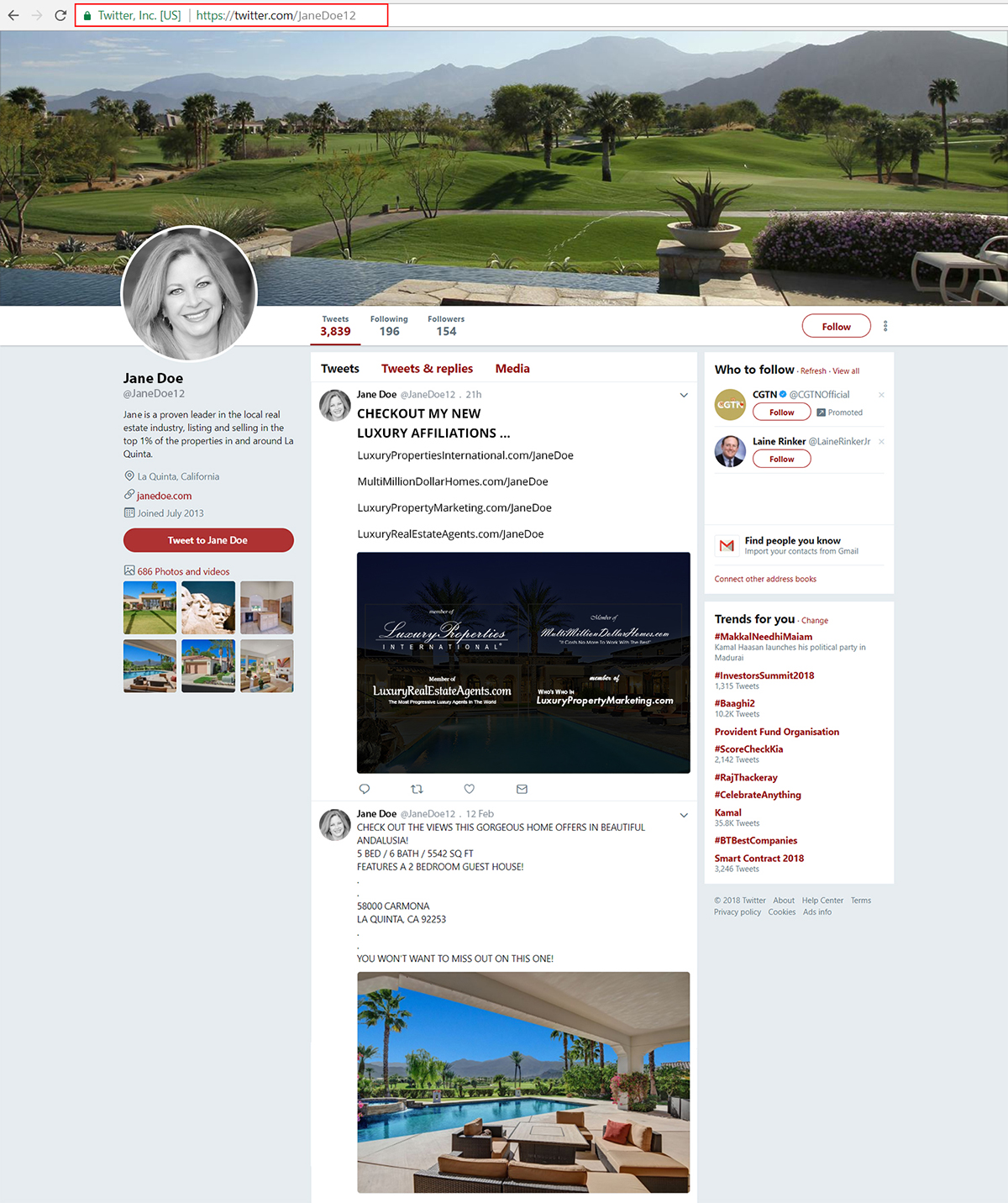The width and height of the screenshot is (1008, 1203).
Task: Open the Mount Rushmore photo thumbnail
Action: [x=208, y=607]
